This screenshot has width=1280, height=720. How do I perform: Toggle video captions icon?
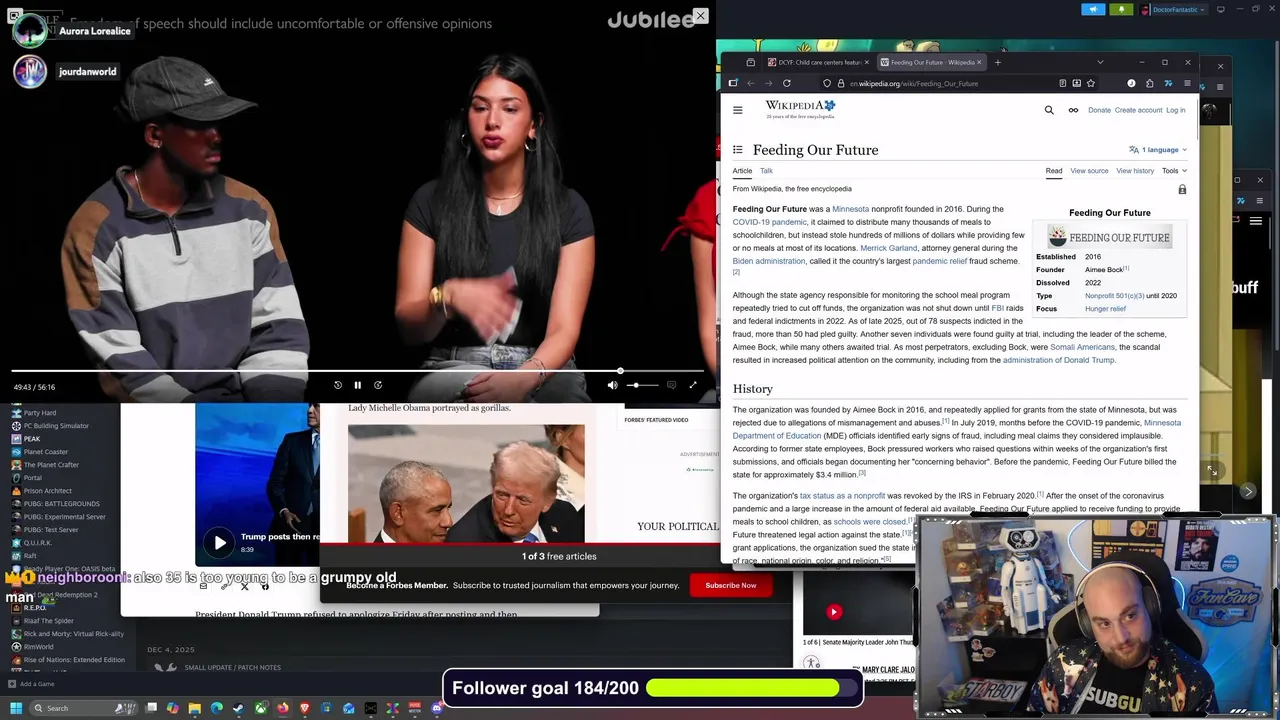click(x=671, y=385)
